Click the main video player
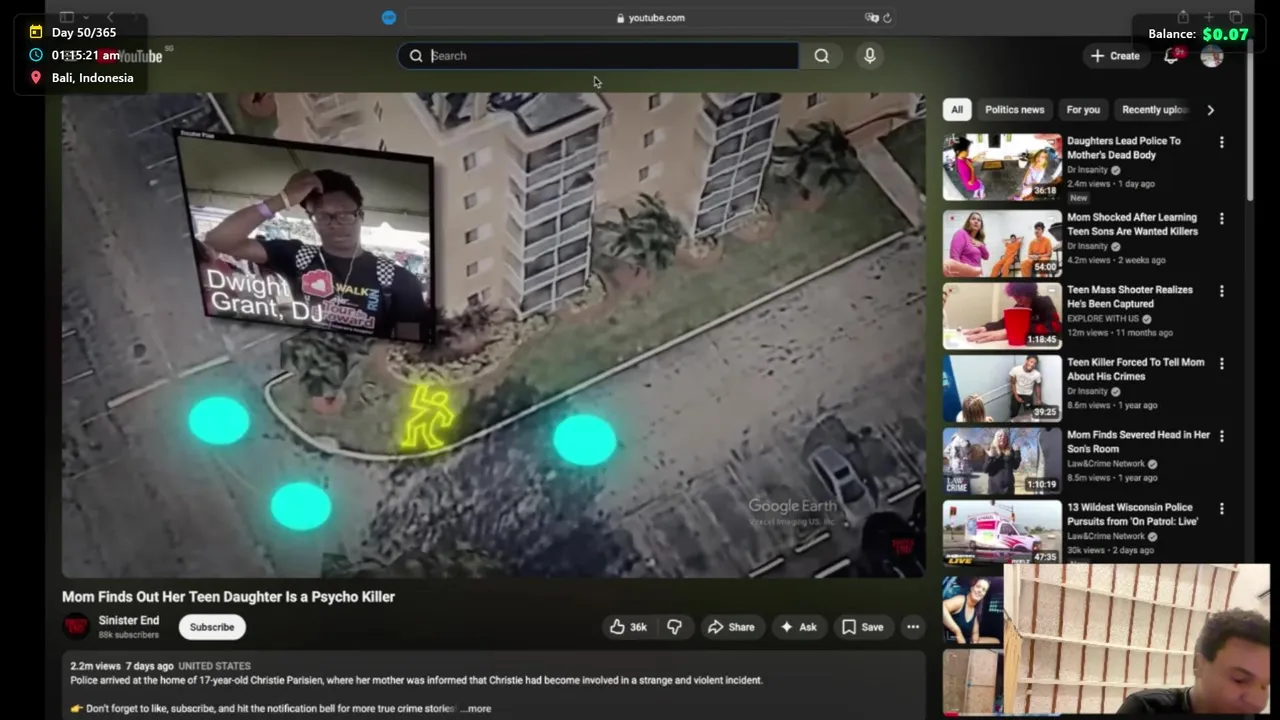Image resolution: width=1280 pixels, height=720 pixels. tap(493, 335)
